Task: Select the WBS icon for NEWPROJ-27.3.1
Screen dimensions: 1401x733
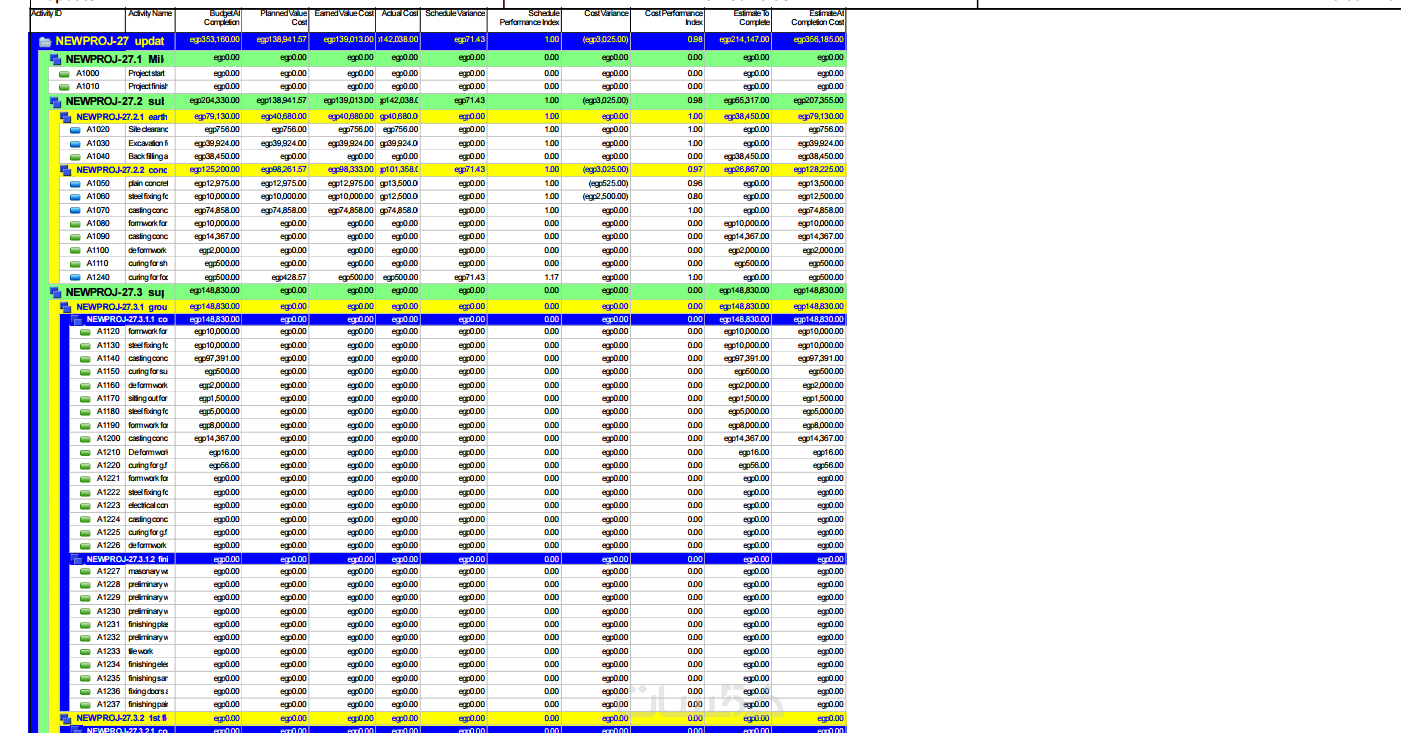Action: coord(66,307)
